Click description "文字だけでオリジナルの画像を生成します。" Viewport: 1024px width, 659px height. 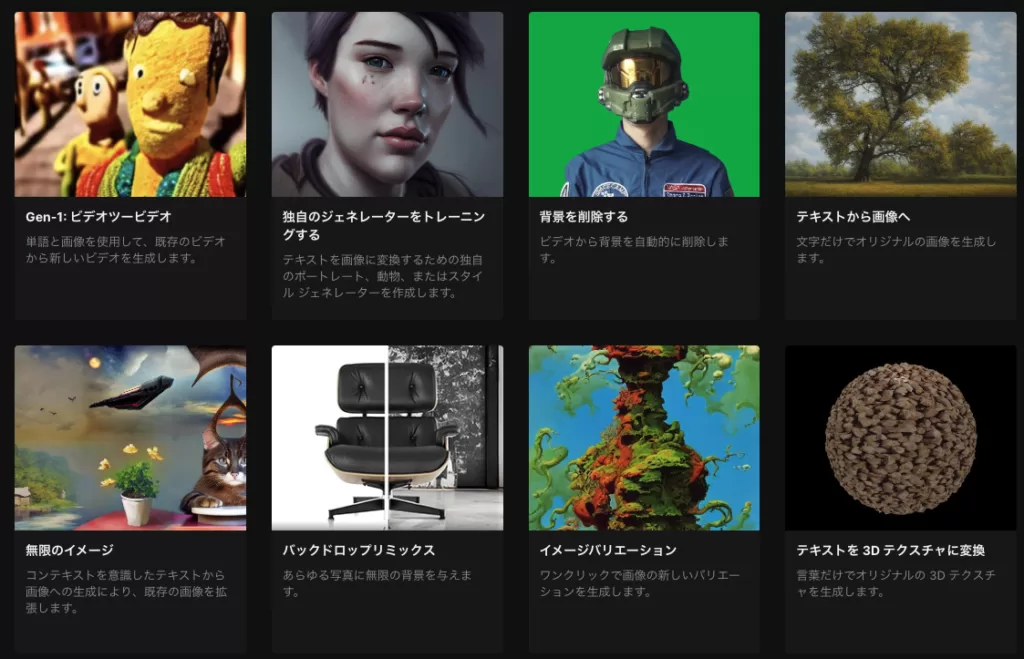896,250
